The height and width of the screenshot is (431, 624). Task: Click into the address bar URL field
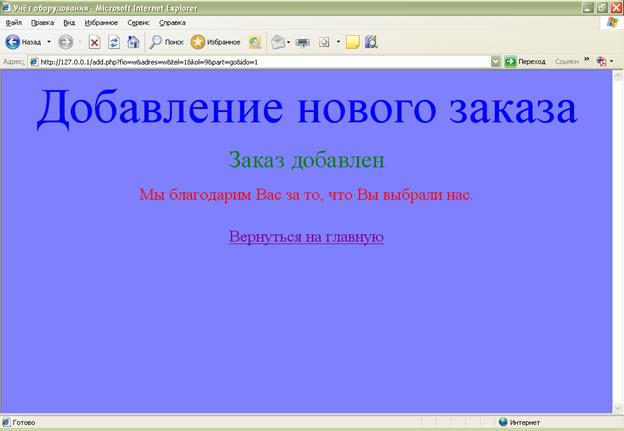[260, 61]
